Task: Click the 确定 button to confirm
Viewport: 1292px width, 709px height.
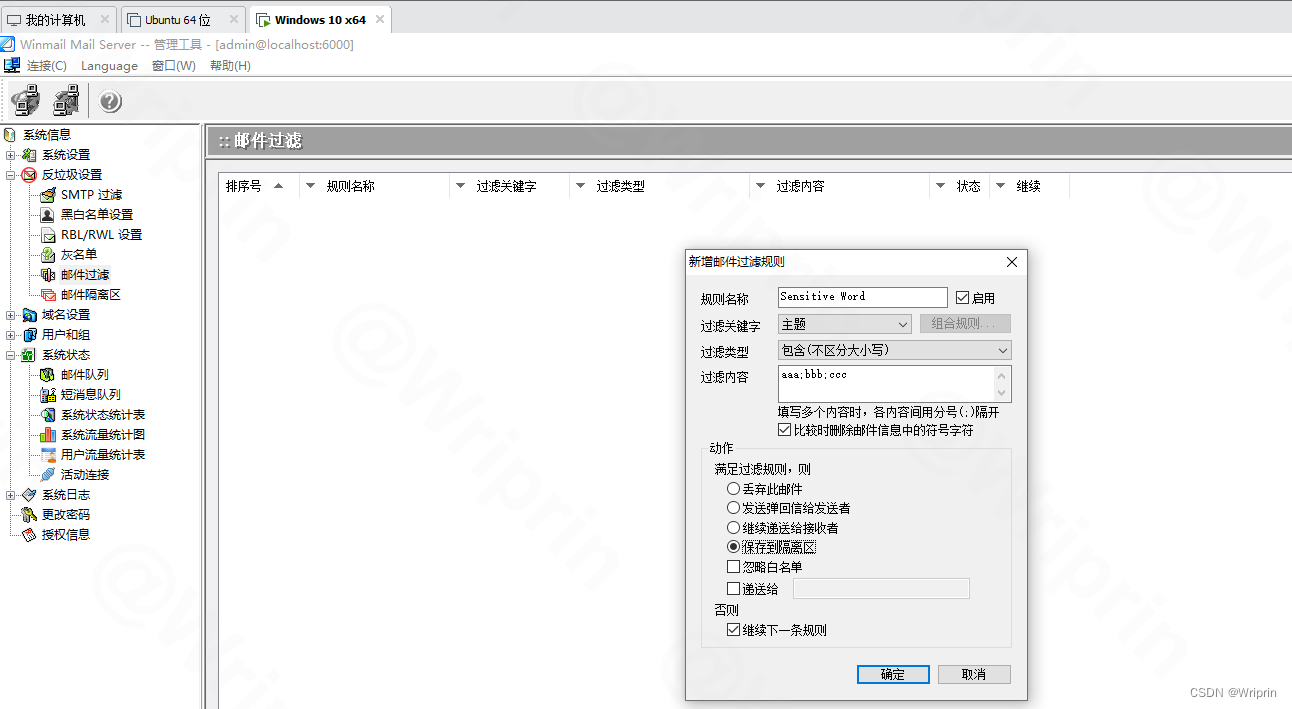Action: (x=892, y=674)
